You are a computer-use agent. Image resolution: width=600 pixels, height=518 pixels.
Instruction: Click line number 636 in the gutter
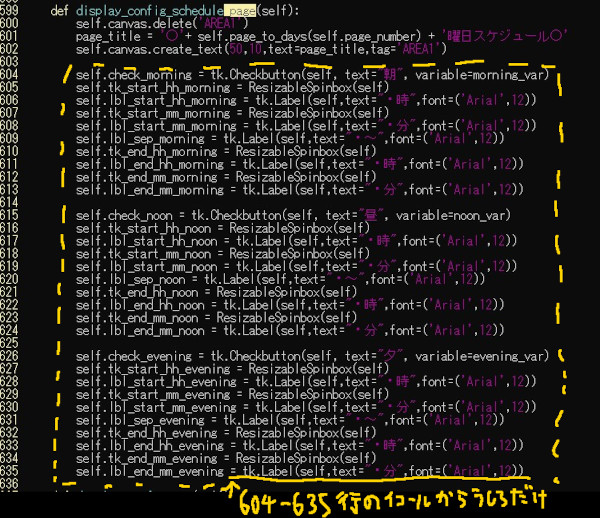click(9, 485)
